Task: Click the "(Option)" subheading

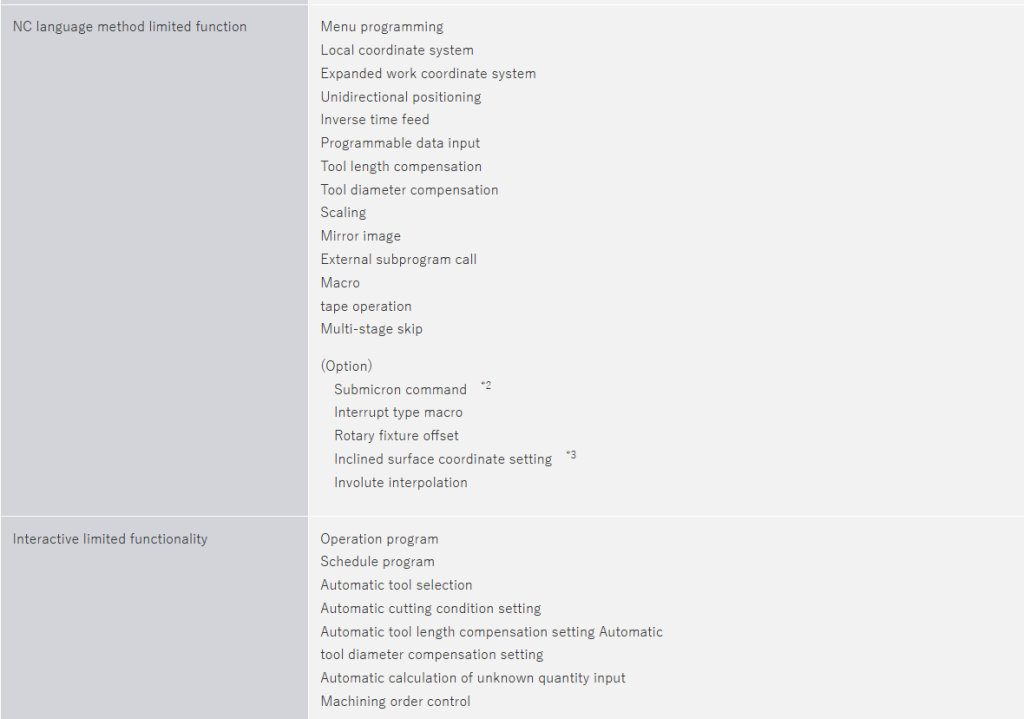Action: 346,366
